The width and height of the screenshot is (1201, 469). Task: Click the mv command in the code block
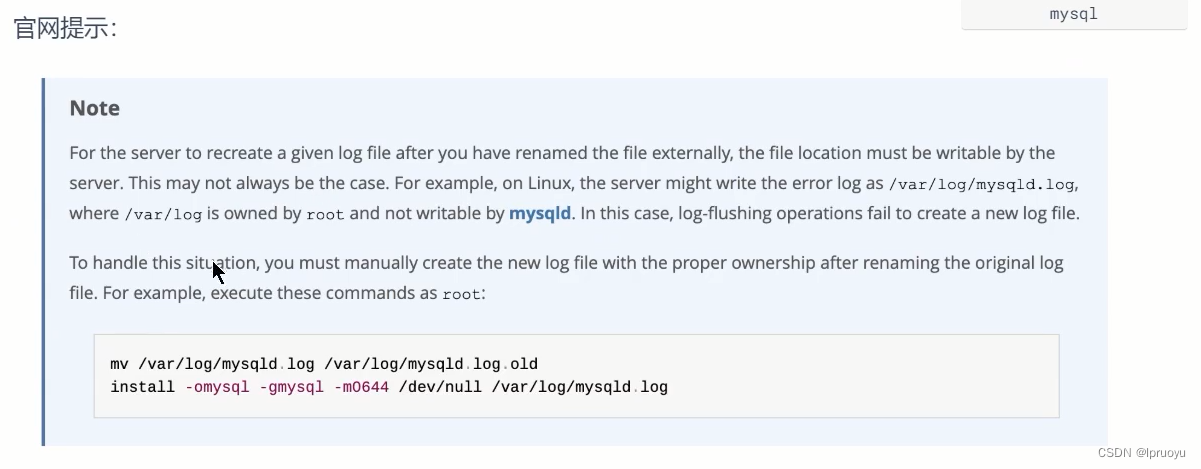tap(119, 364)
